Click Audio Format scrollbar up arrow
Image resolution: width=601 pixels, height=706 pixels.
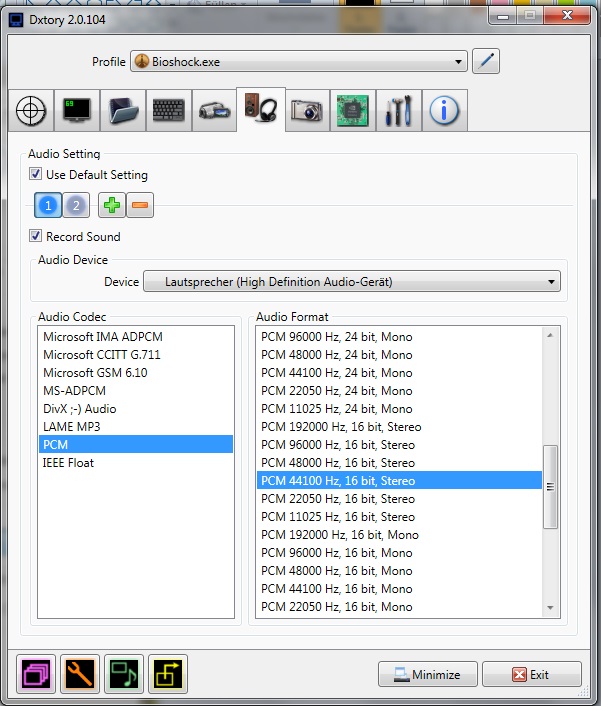[550, 335]
